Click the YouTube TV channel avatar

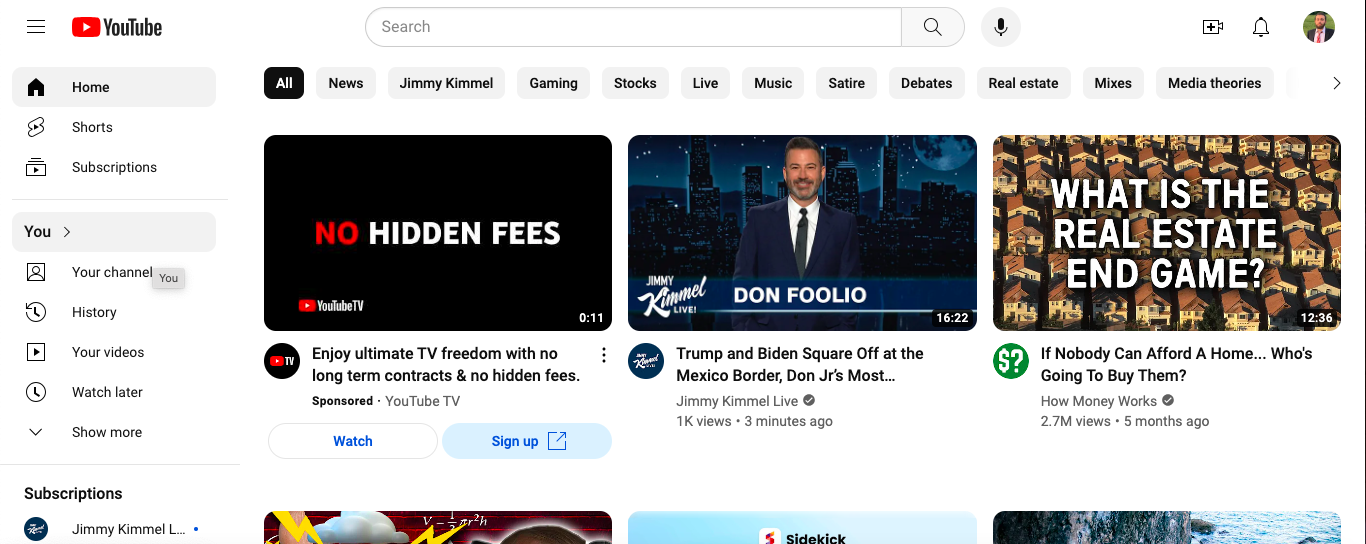(282, 361)
